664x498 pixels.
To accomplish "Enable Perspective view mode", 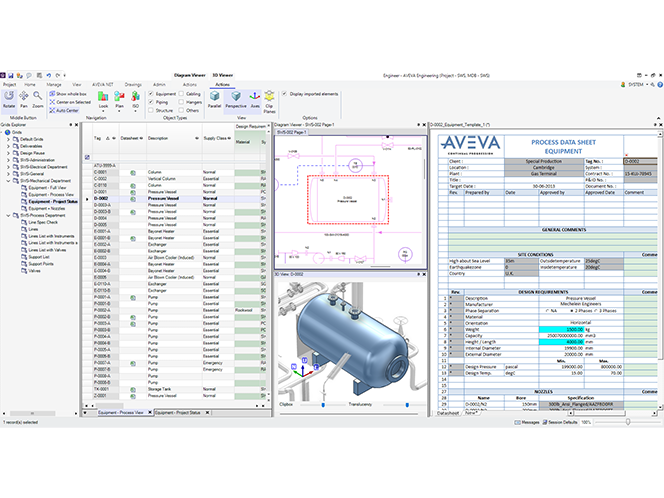I will point(236,99).
